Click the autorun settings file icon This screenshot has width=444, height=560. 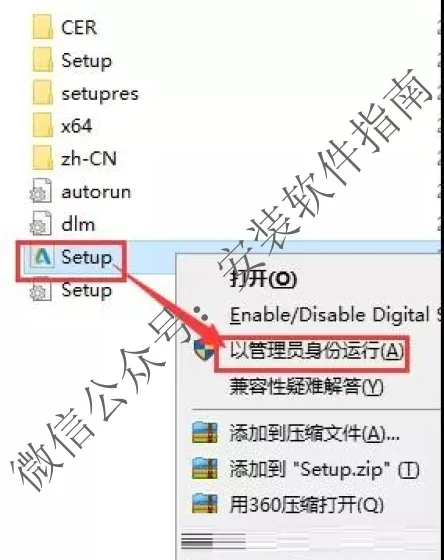[x=41, y=191]
